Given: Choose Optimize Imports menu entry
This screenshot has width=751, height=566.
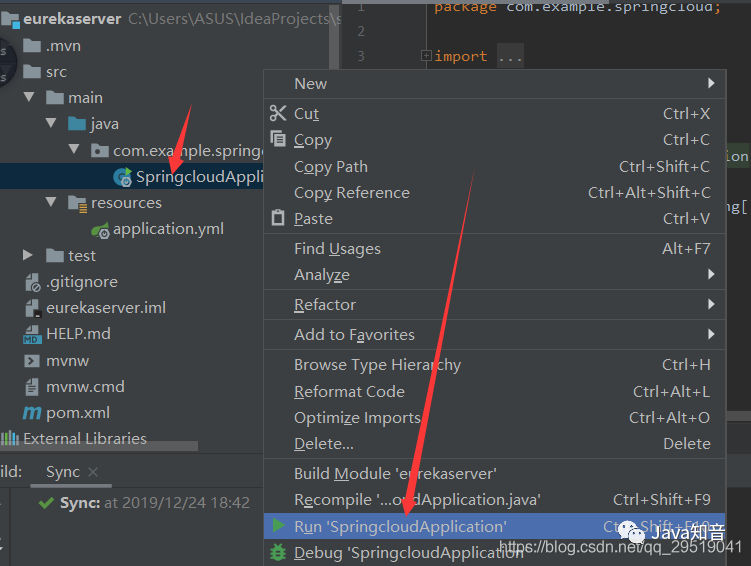Looking at the screenshot, I should click(495, 418).
